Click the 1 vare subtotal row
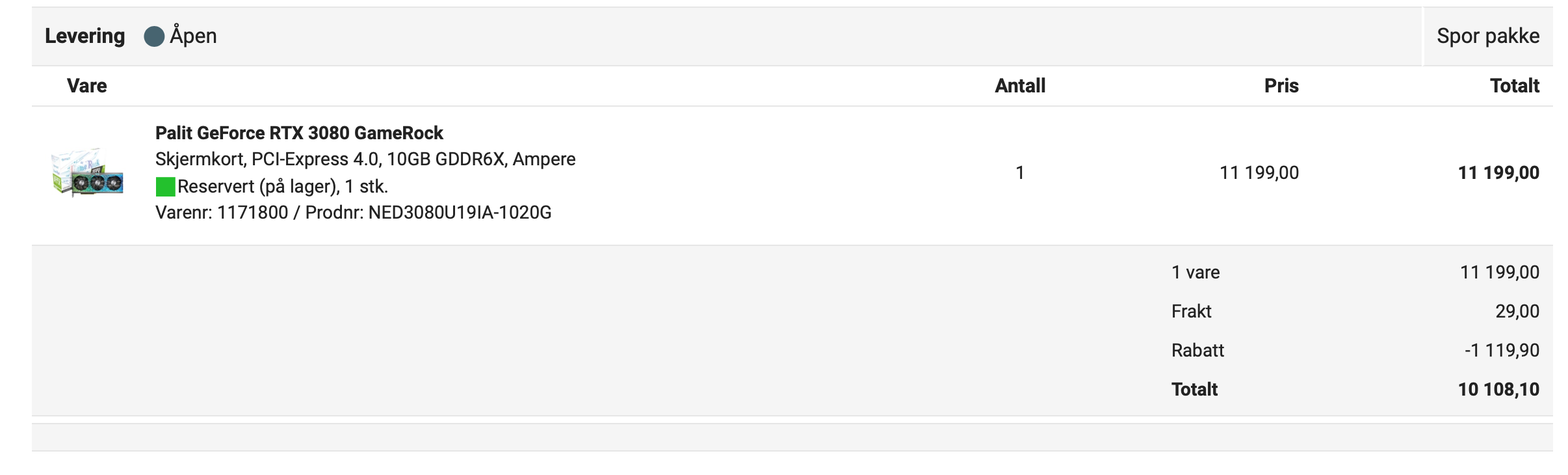 [x=1355, y=272]
